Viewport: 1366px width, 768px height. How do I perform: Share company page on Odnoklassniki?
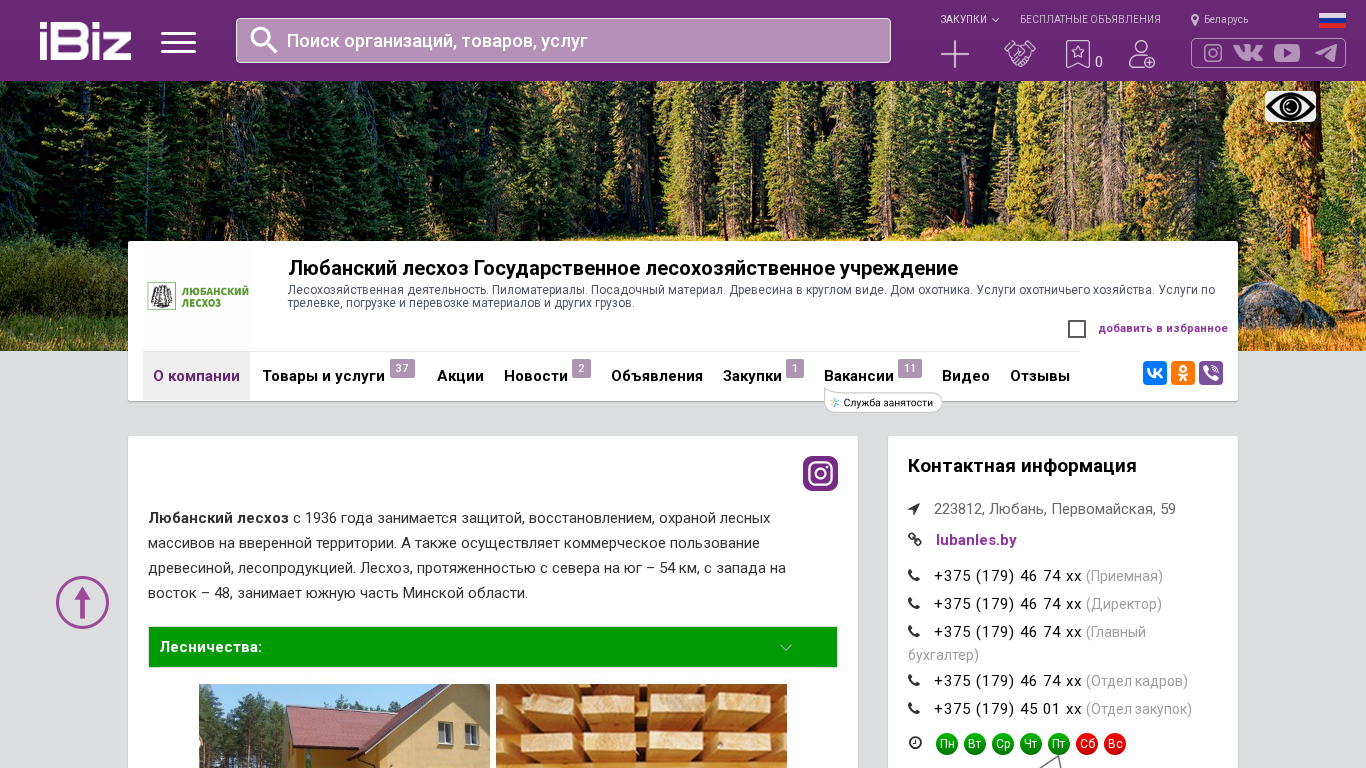tap(1183, 373)
